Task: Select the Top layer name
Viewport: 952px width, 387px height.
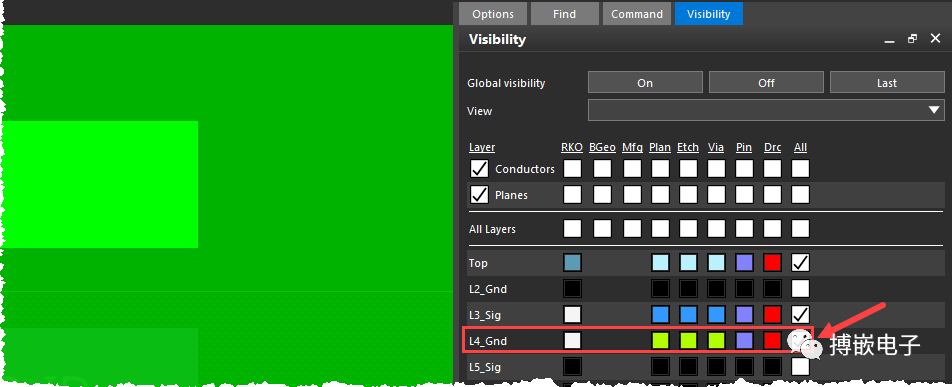Action: point(478,263)
